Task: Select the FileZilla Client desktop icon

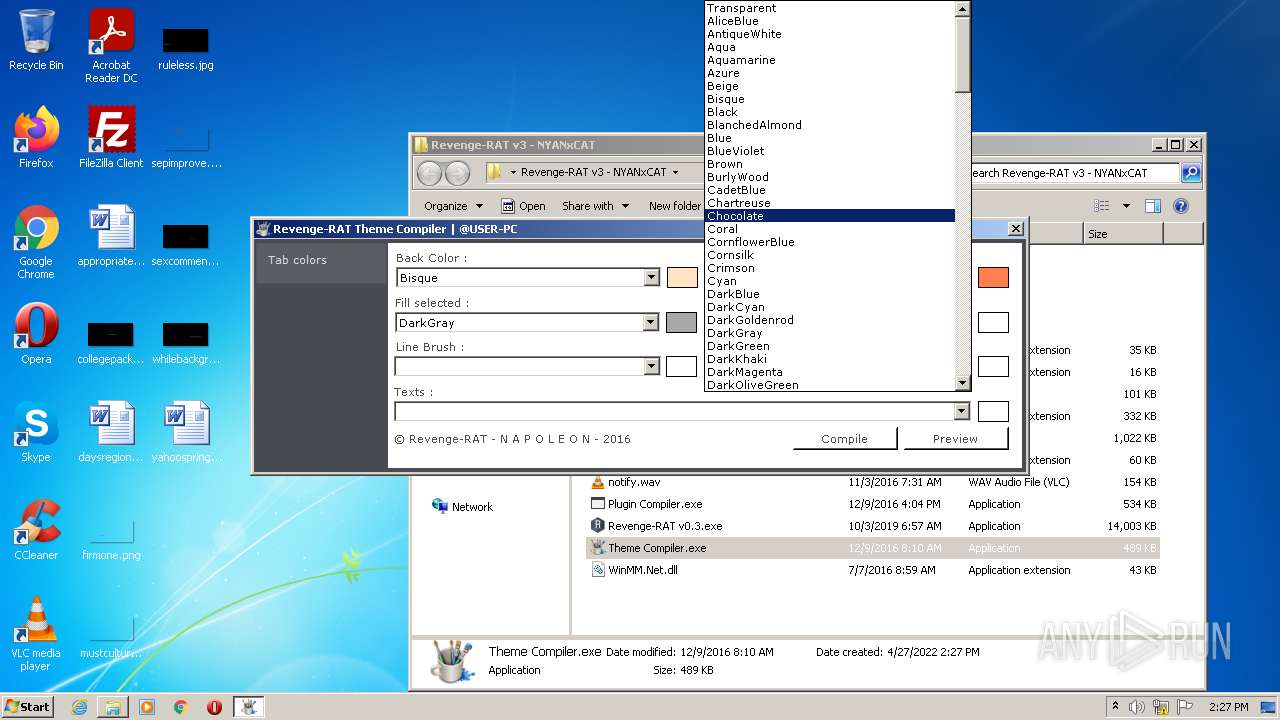Action: tap(111, 138)
